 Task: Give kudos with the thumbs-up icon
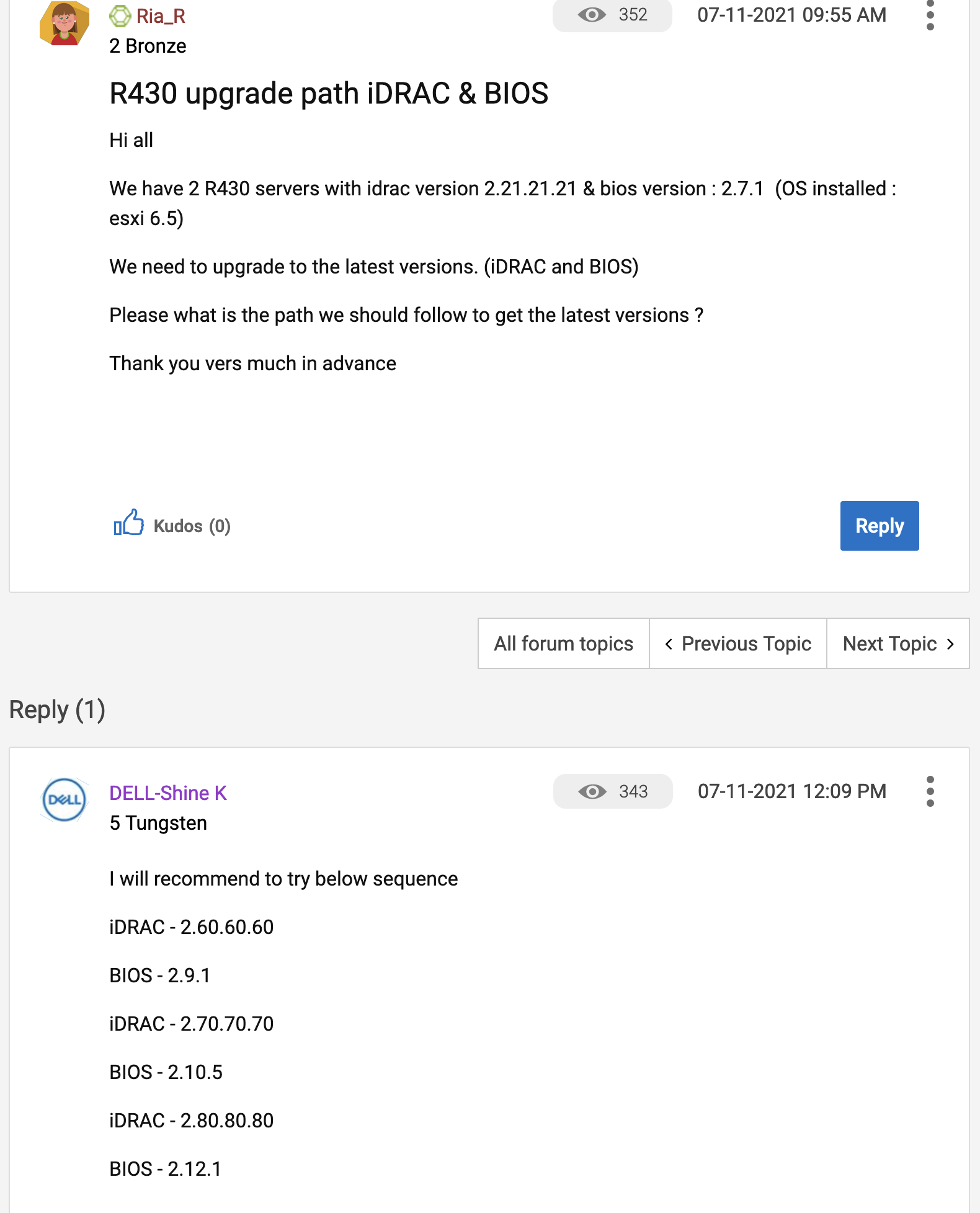(x=128, y=523)
